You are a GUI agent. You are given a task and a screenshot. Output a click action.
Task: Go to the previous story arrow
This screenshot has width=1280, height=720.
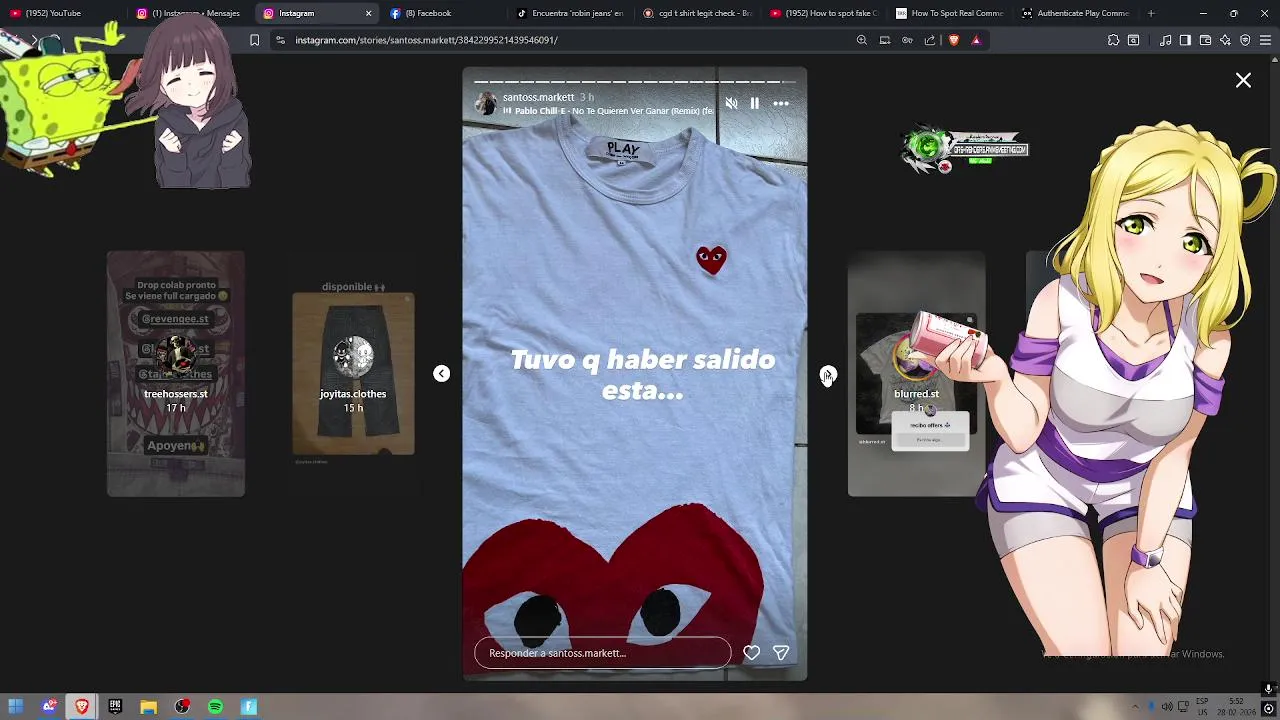[x=441, y=374]
